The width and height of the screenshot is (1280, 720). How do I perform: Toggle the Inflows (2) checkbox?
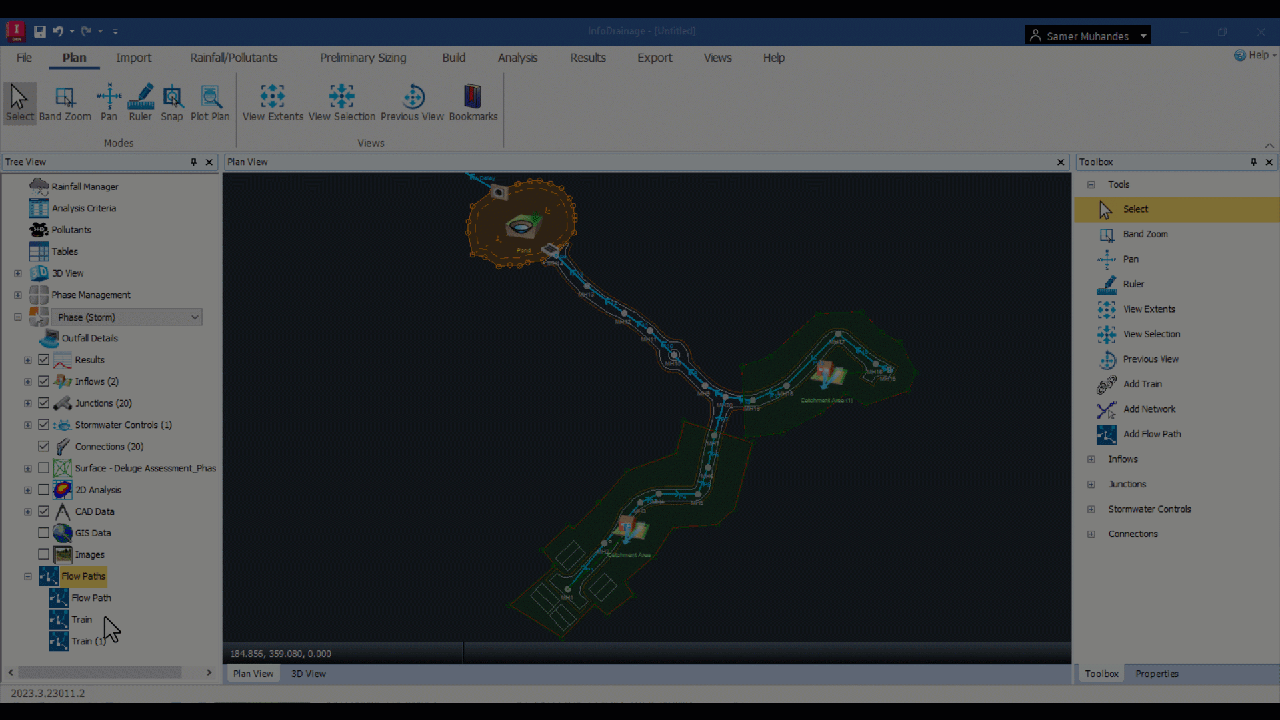coord(43,381)
